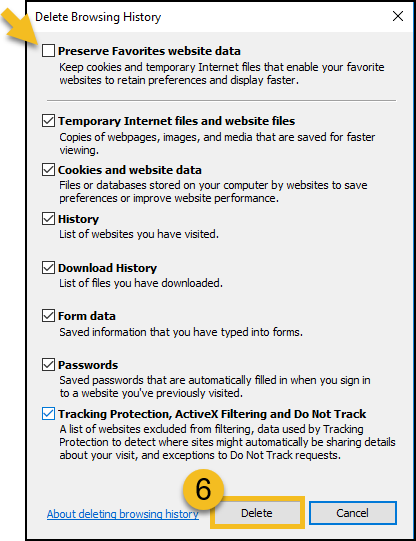416x541 pixels.
Task: Click the Download History label text
Action: [x=107, y=268]
